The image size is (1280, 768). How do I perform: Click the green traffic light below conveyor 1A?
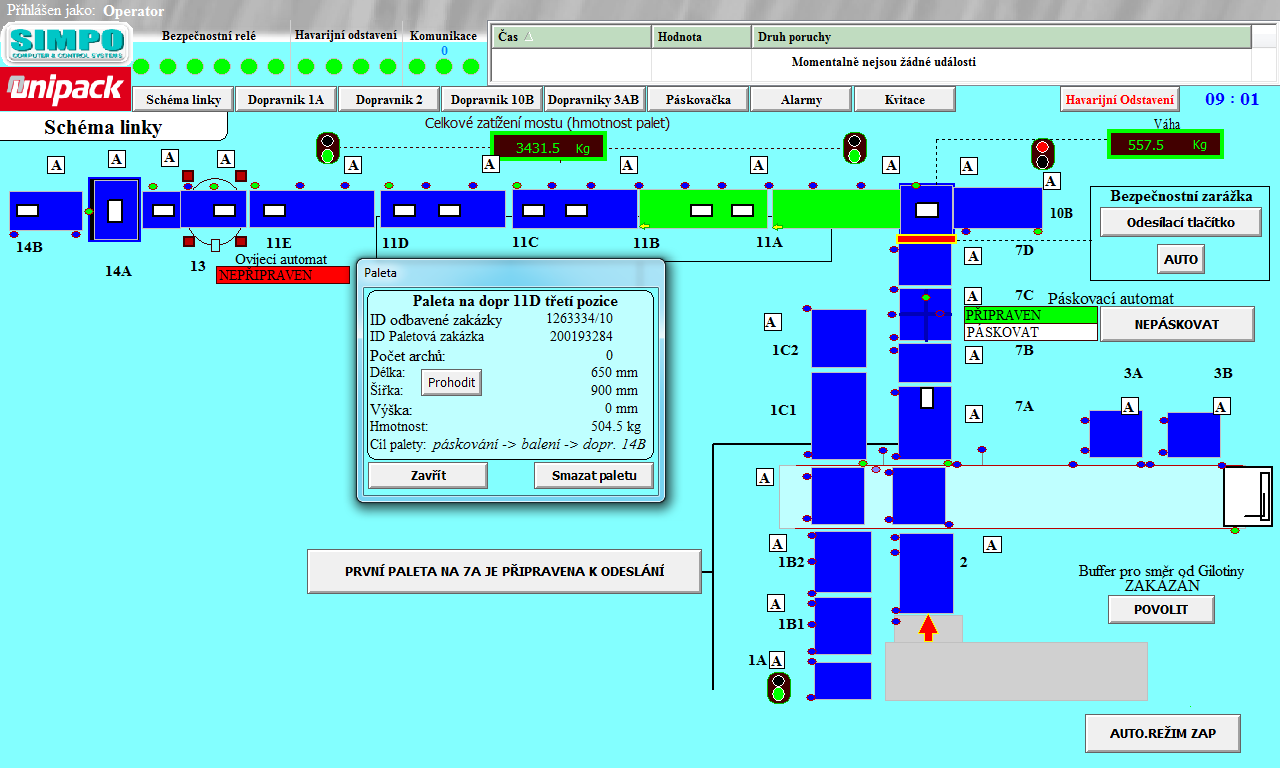tap(778, 688)
